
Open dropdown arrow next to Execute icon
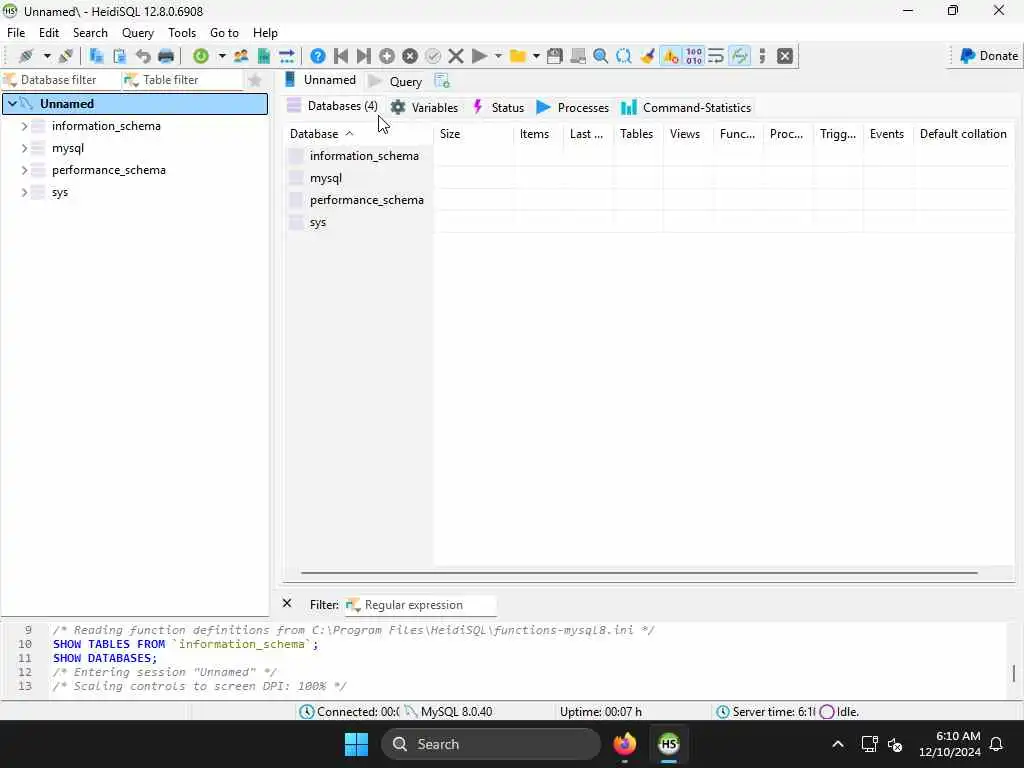[498, 56]
